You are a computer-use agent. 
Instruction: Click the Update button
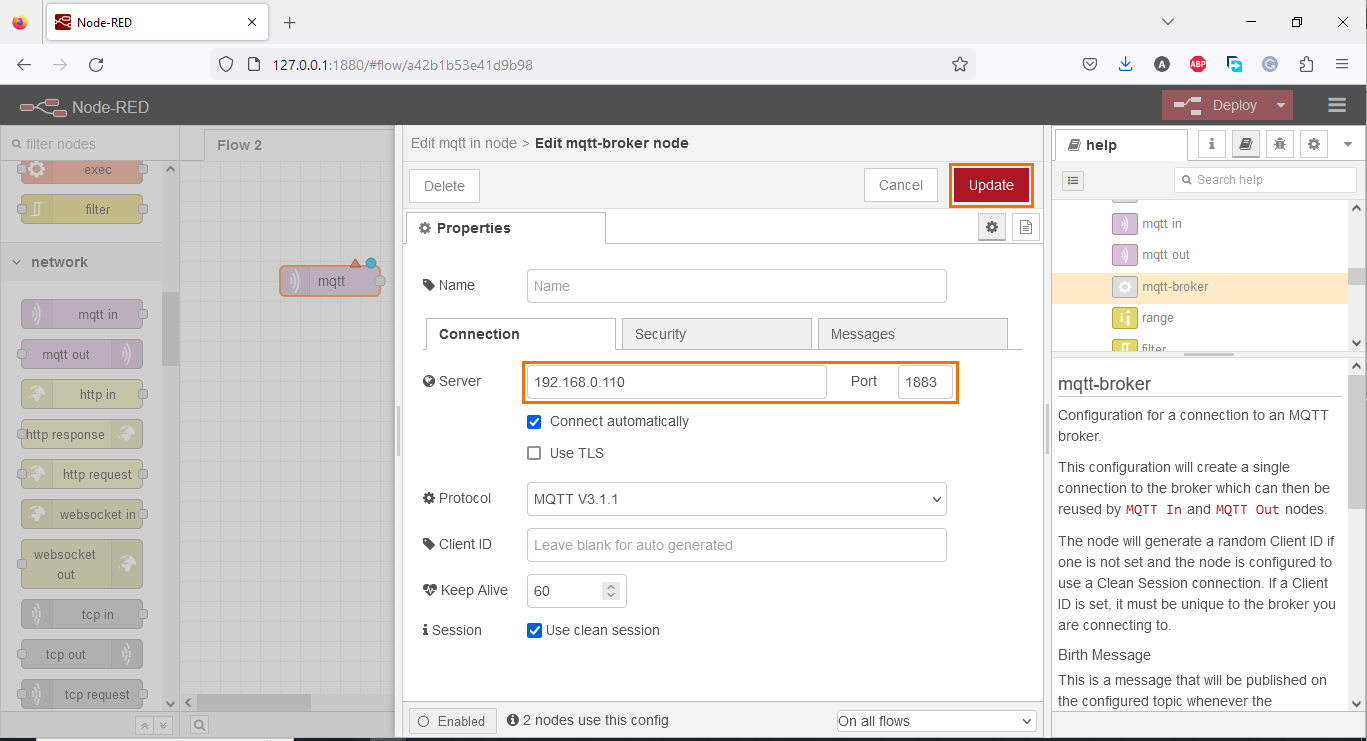[991, 185]
